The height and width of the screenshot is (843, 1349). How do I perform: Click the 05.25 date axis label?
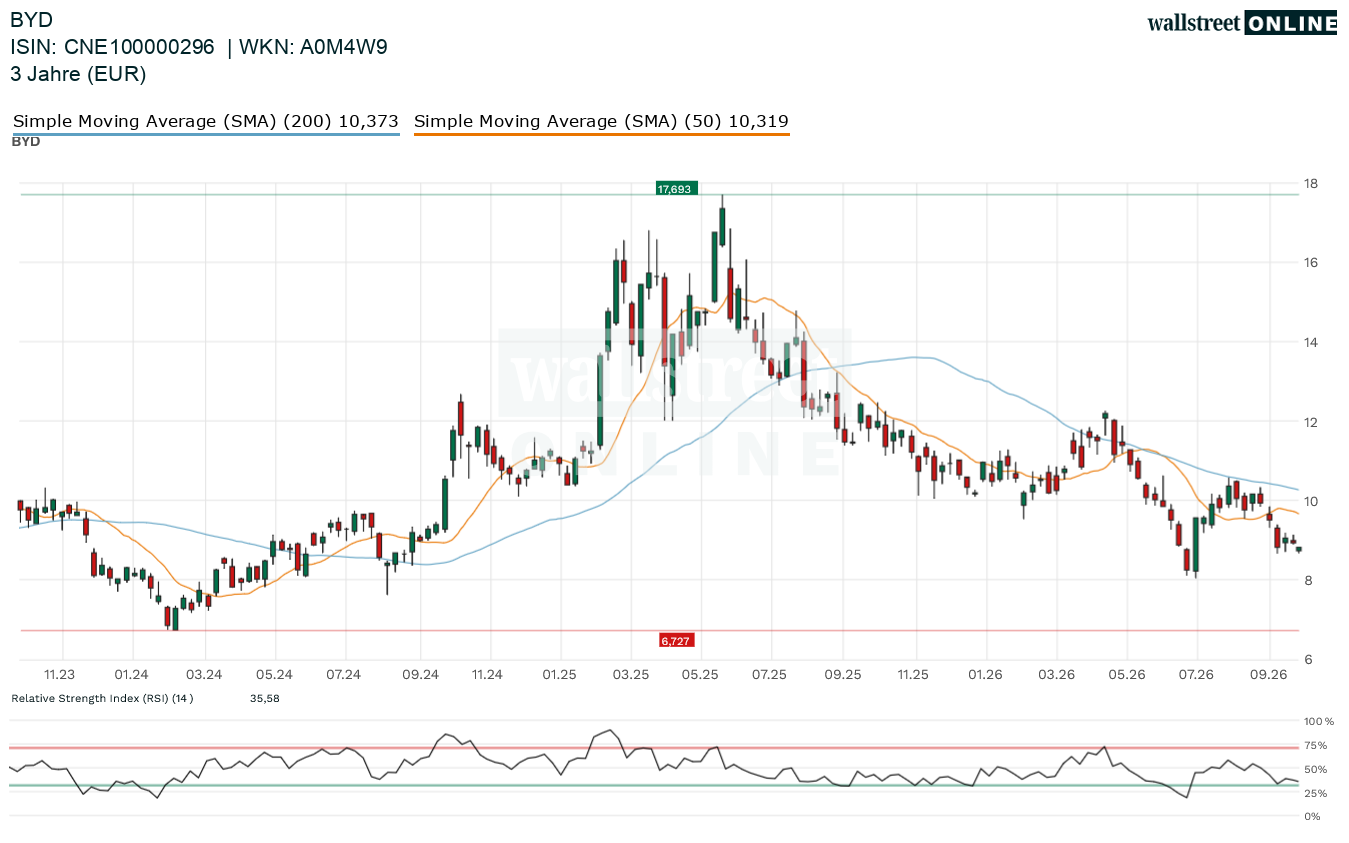coord(701,675)
